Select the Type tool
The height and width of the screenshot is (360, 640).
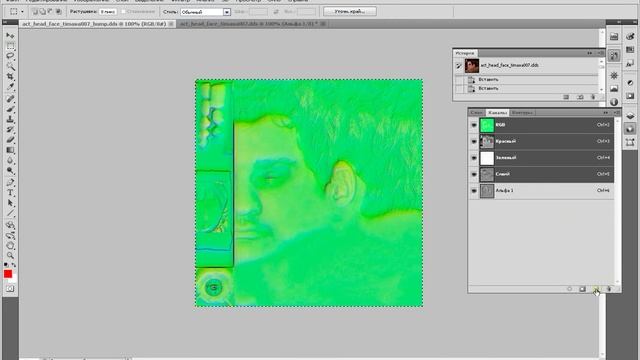point(10,193)
